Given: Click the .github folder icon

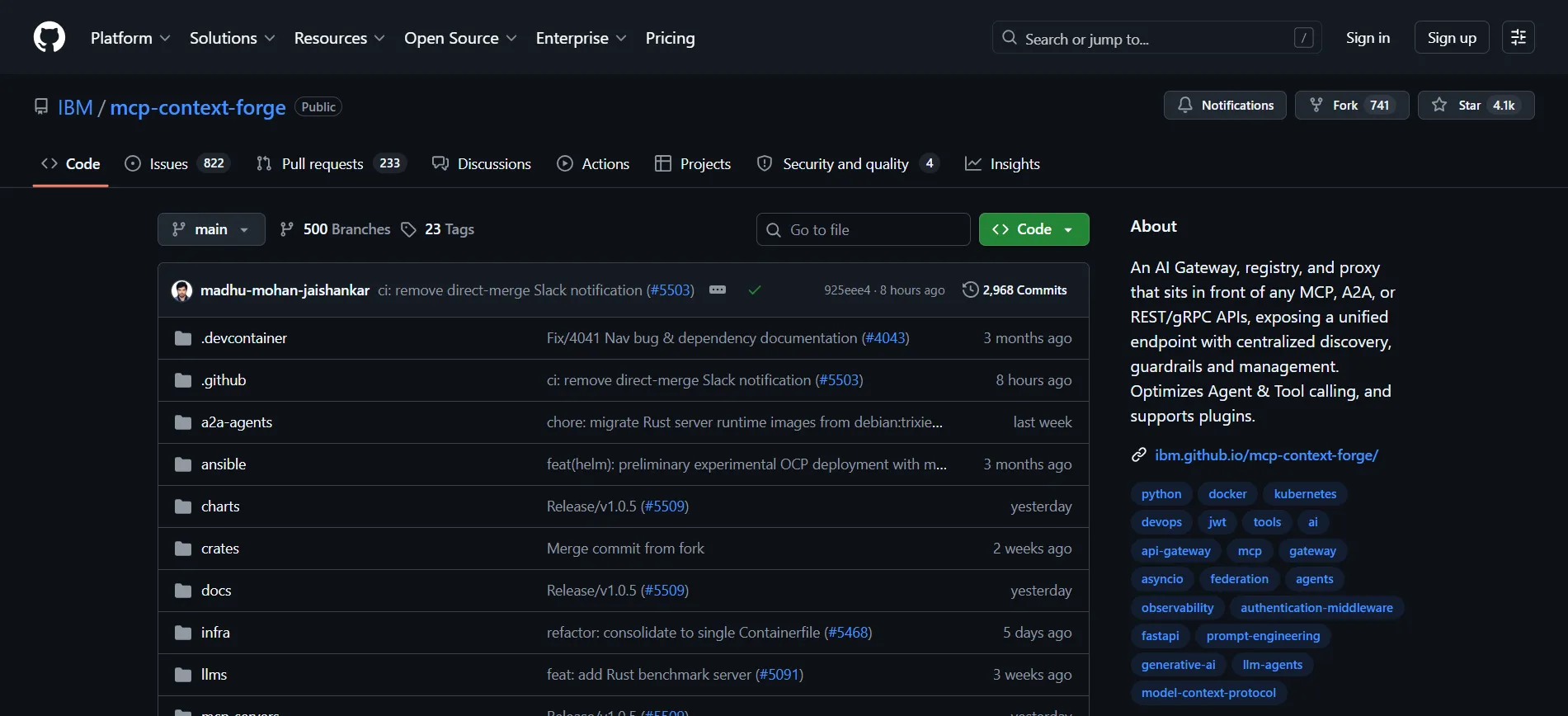Looking at the screenshot, I should pos(183,380).
